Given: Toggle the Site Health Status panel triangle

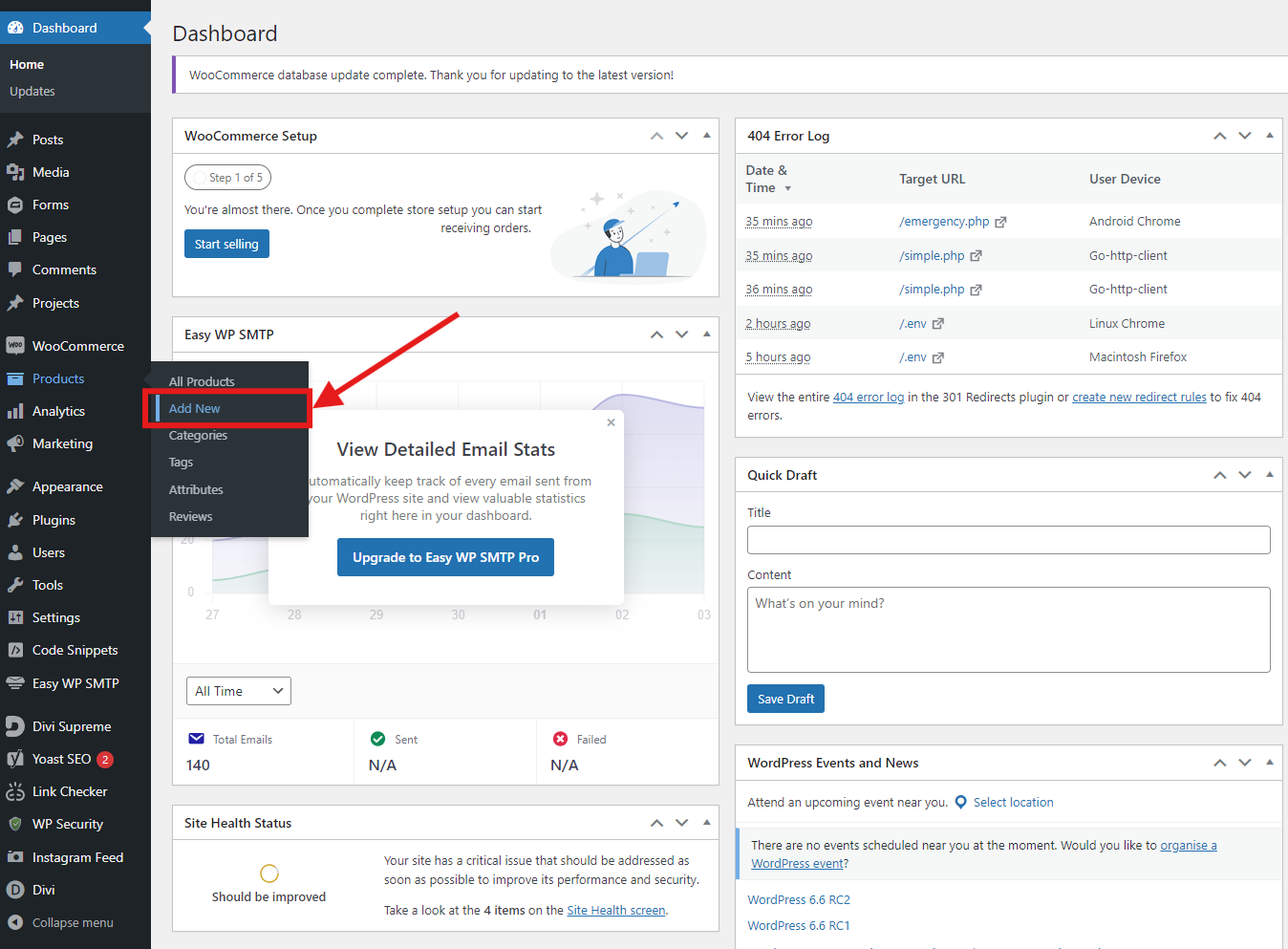Looking at the screenshot, I should pyautogui.click(x=707, y=823).
